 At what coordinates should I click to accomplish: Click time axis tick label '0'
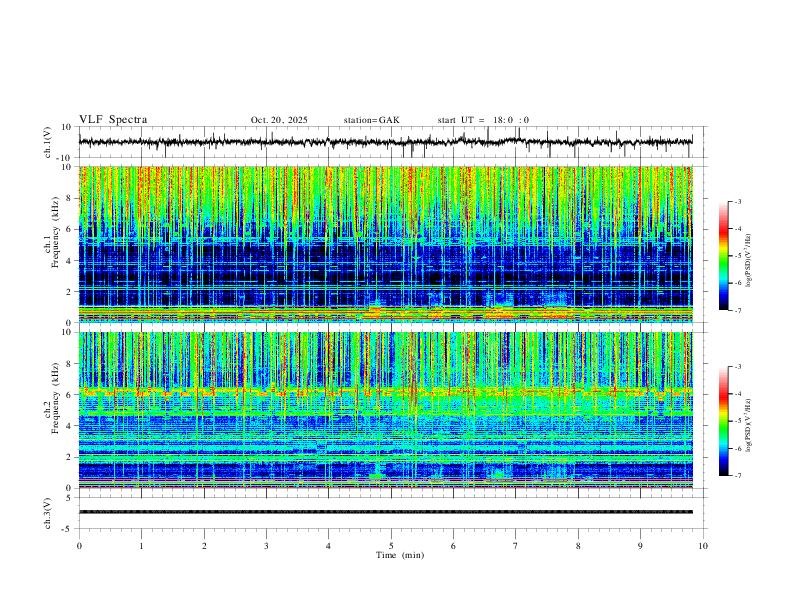tap(79, 546)
